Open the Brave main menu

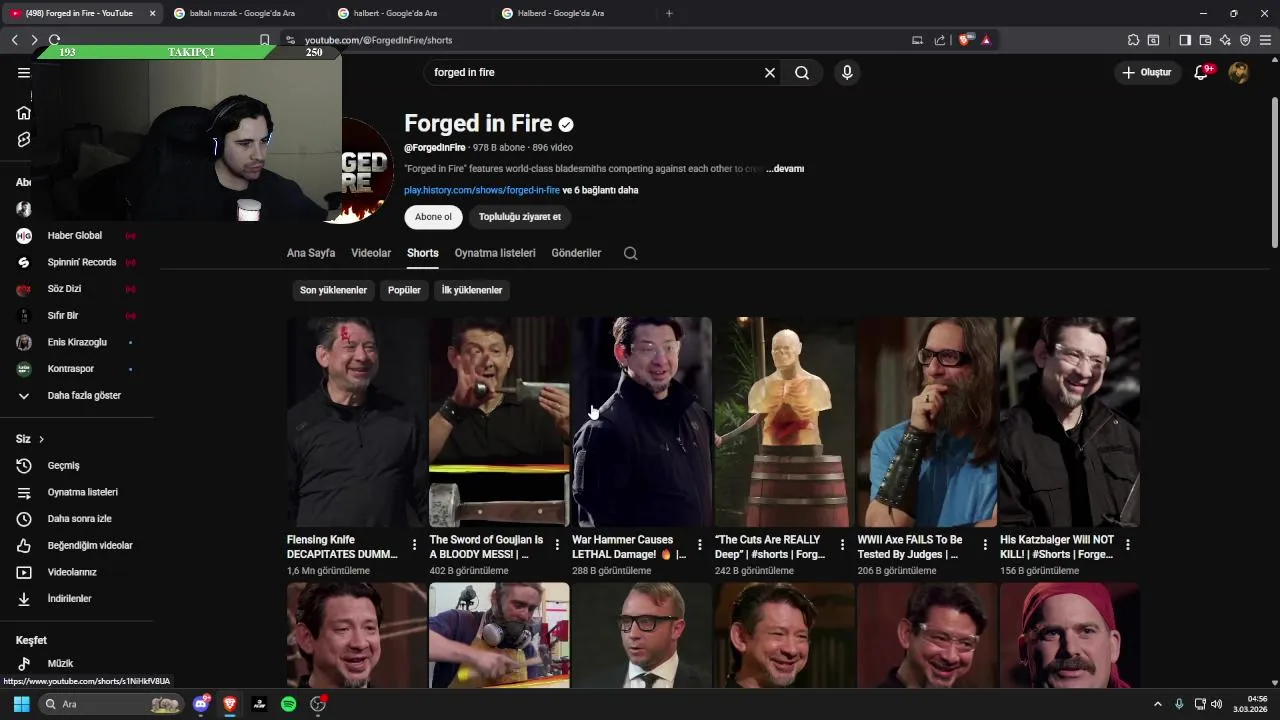click(x=1265, y=40)
